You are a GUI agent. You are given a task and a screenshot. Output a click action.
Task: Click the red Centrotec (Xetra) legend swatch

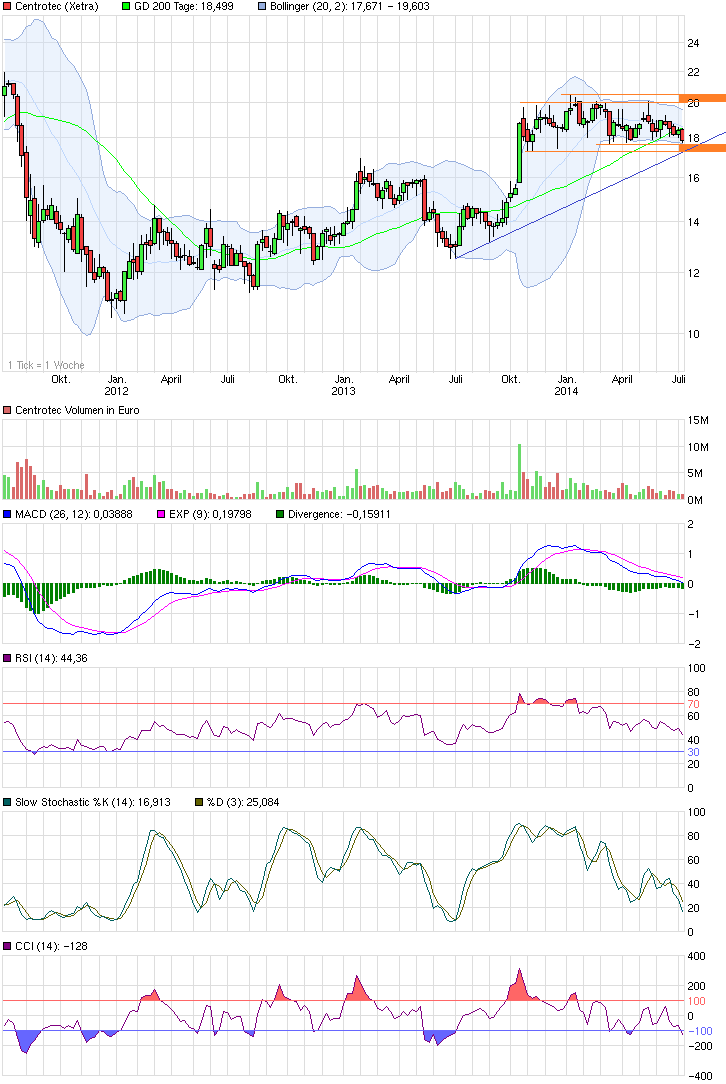point(7,6)
